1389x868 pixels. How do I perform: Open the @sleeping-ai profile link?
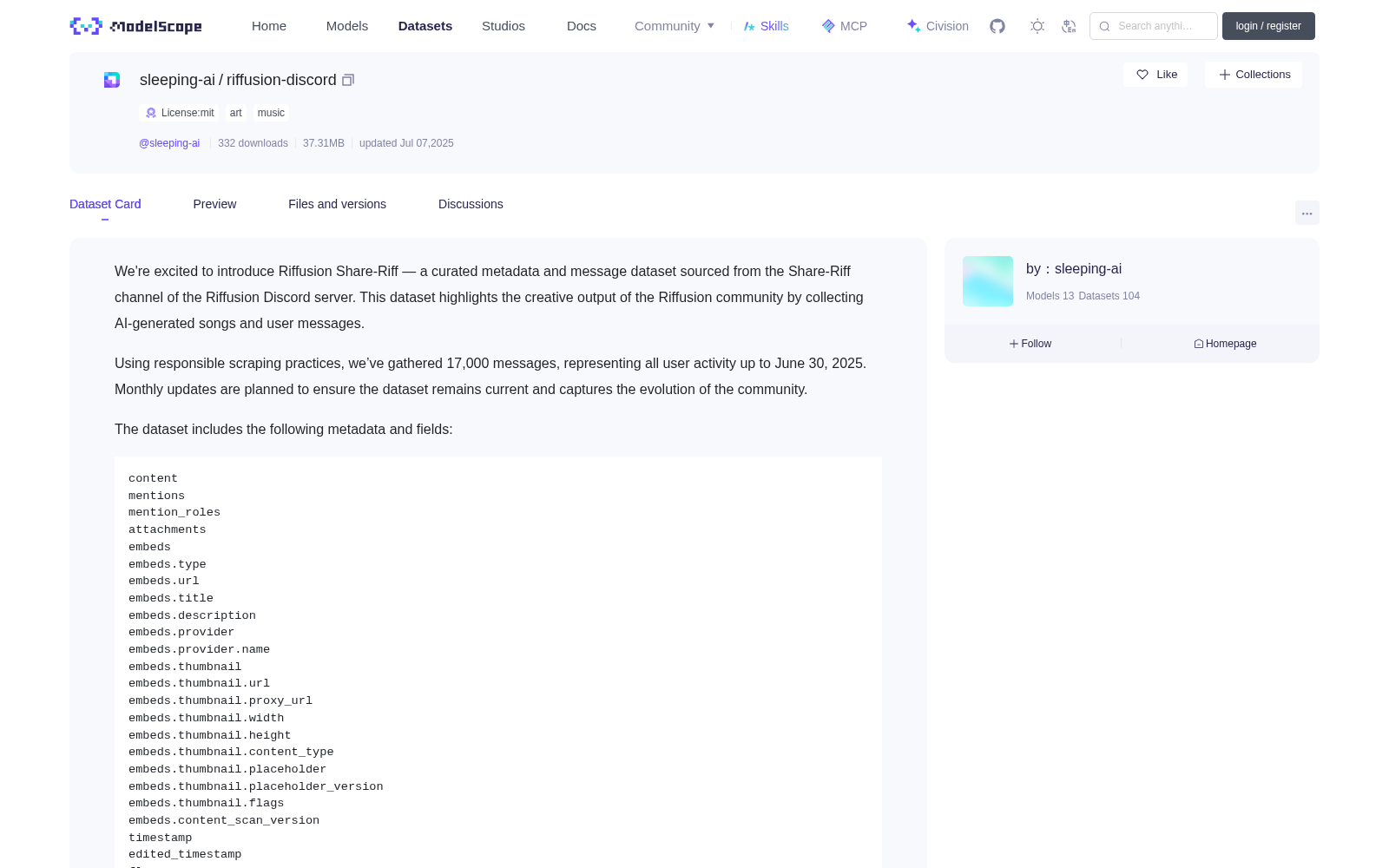pos(169,143)
